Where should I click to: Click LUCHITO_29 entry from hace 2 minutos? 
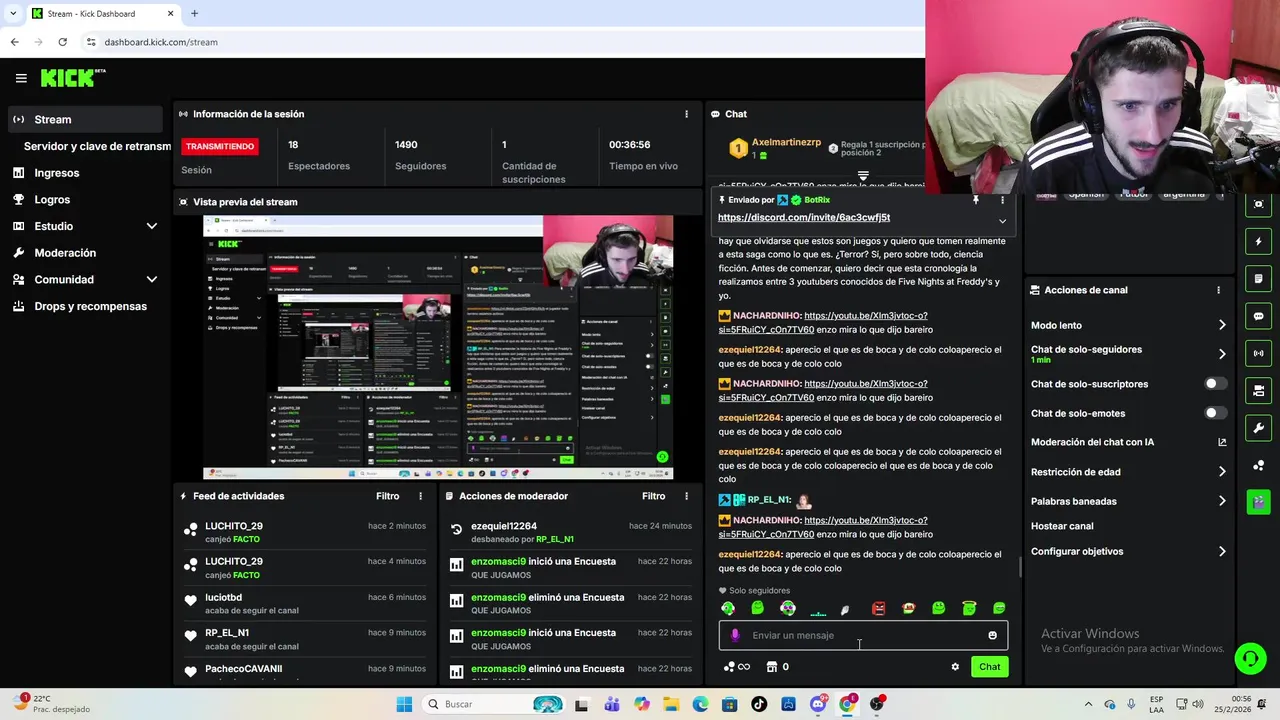tap(303, 532)
